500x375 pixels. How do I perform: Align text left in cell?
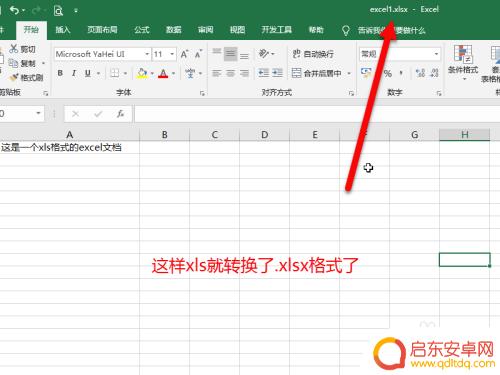point(217,73)
